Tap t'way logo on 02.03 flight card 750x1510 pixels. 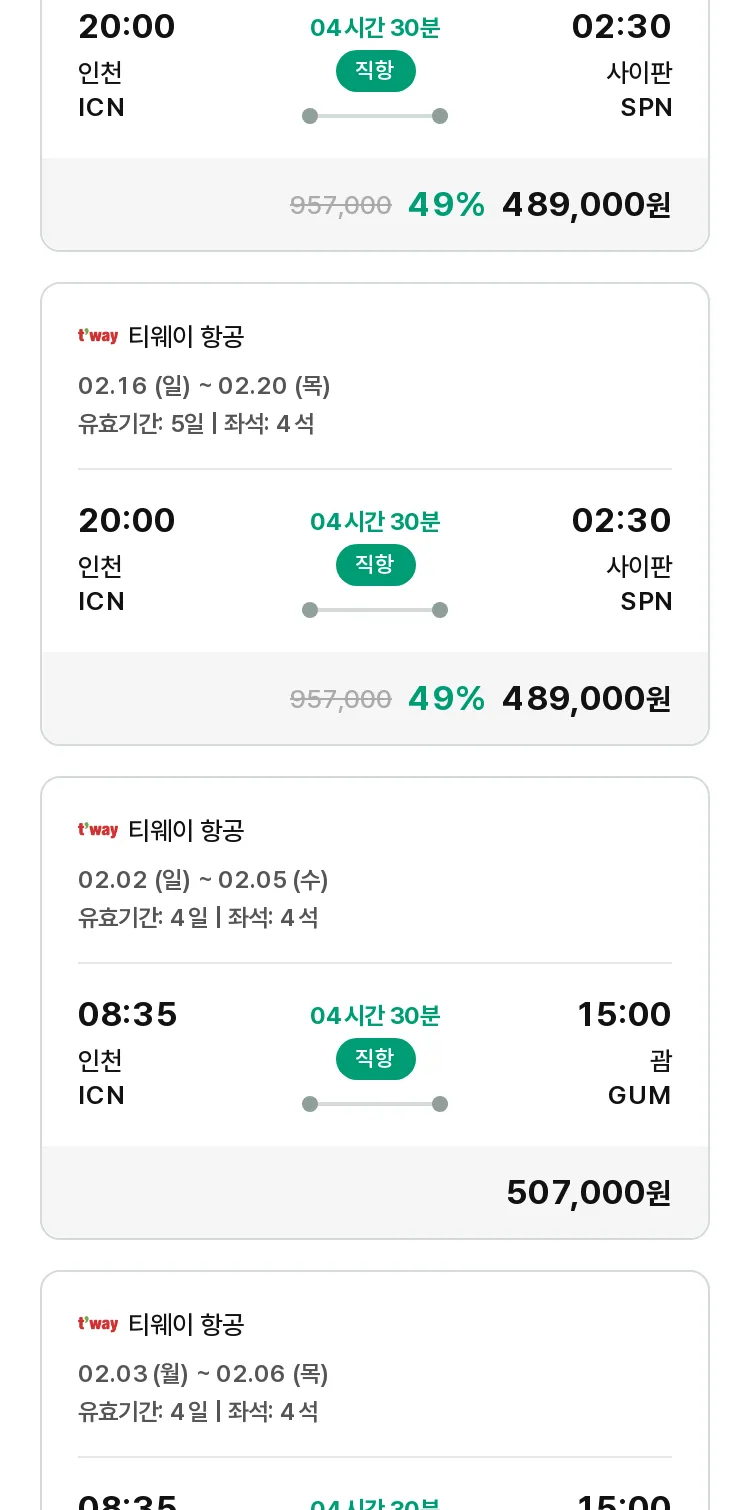pos(98,1324)
